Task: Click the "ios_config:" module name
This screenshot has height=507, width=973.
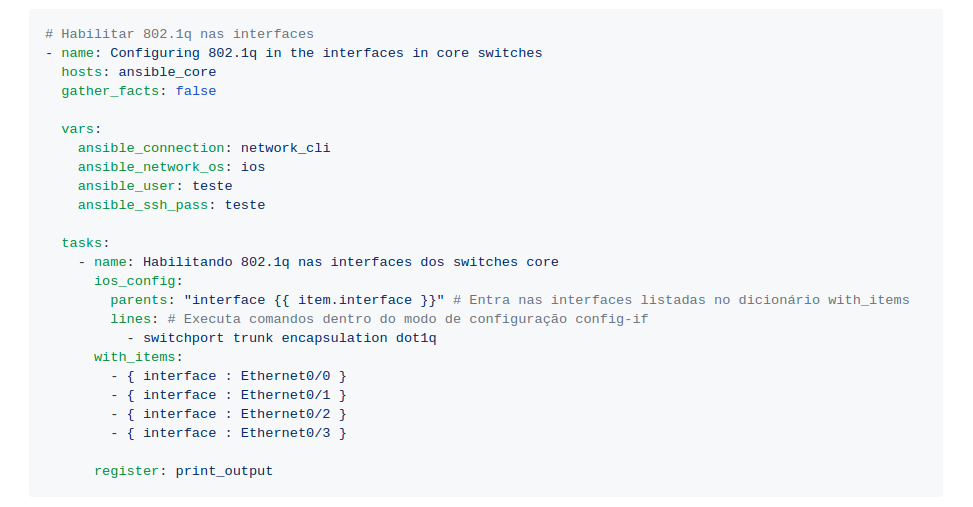Action: (x=139, y=281)
